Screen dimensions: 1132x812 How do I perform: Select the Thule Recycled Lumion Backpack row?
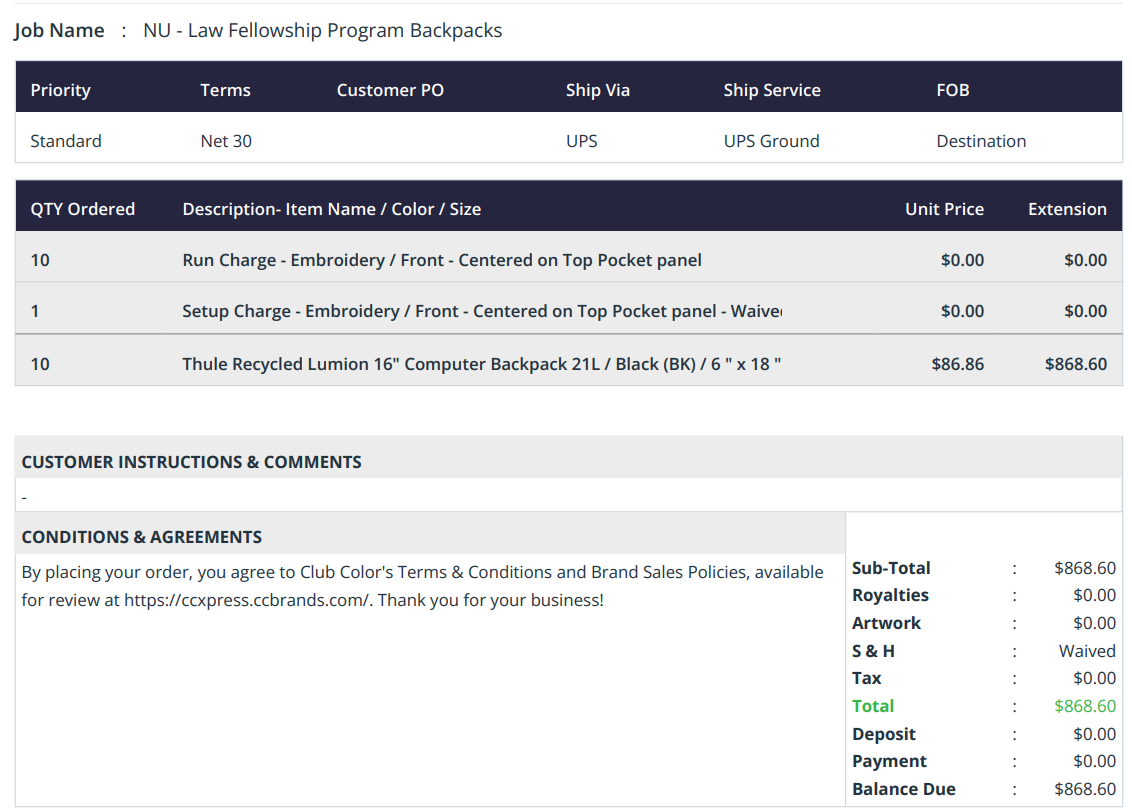[x=569, y=364]
